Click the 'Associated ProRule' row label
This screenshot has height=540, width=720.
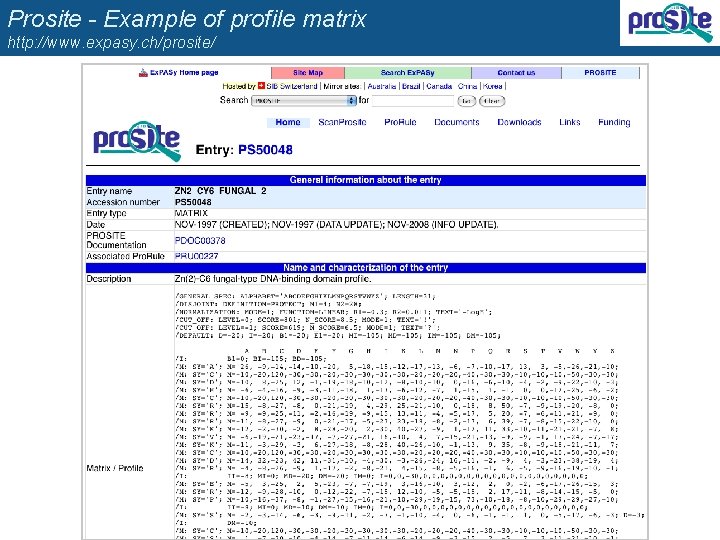126,256
